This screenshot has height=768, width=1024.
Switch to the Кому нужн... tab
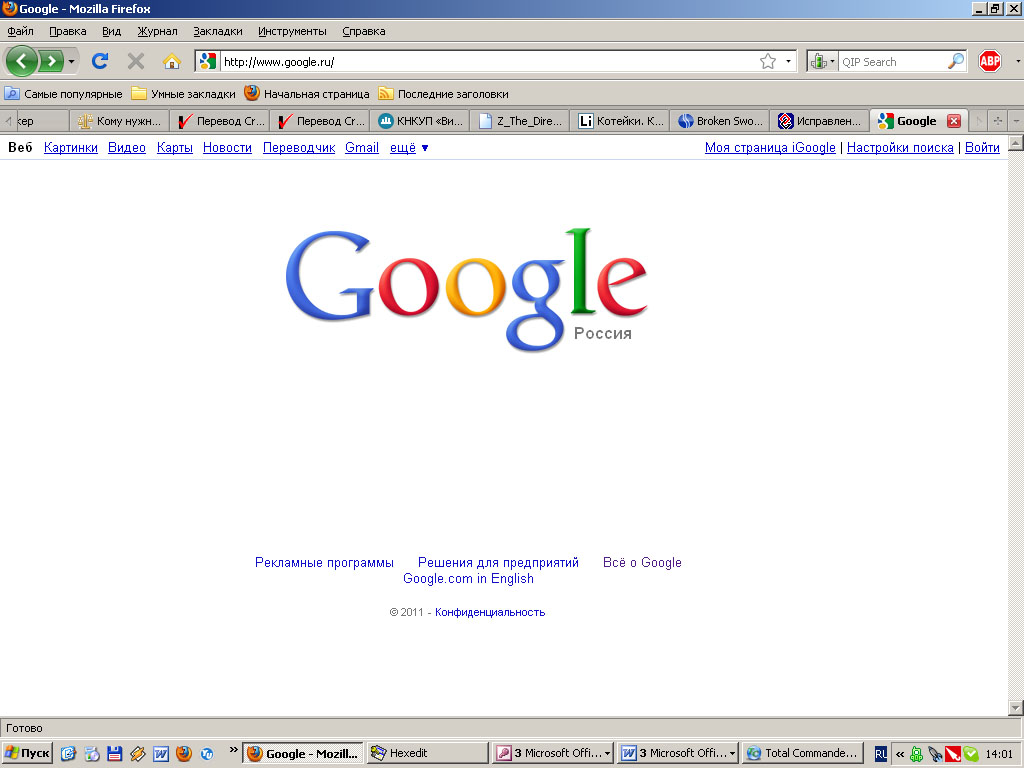[x=120, y=121]
